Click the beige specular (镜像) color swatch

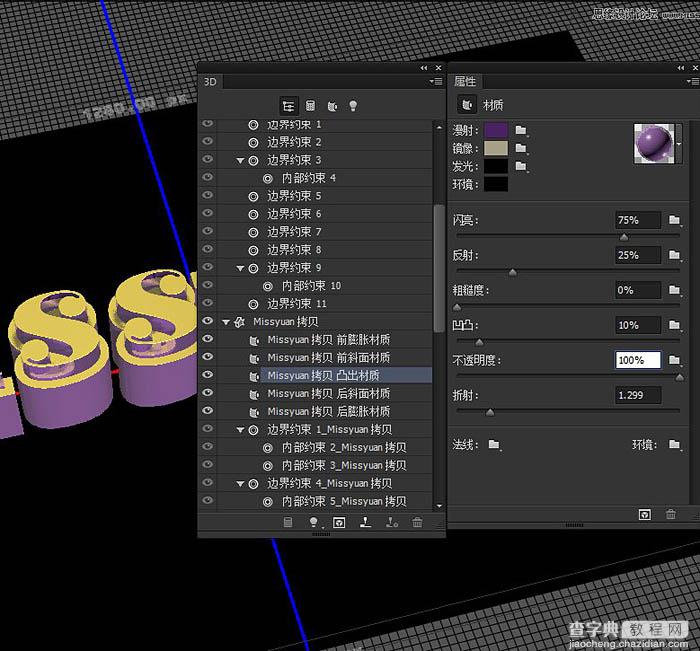[496, 148]
